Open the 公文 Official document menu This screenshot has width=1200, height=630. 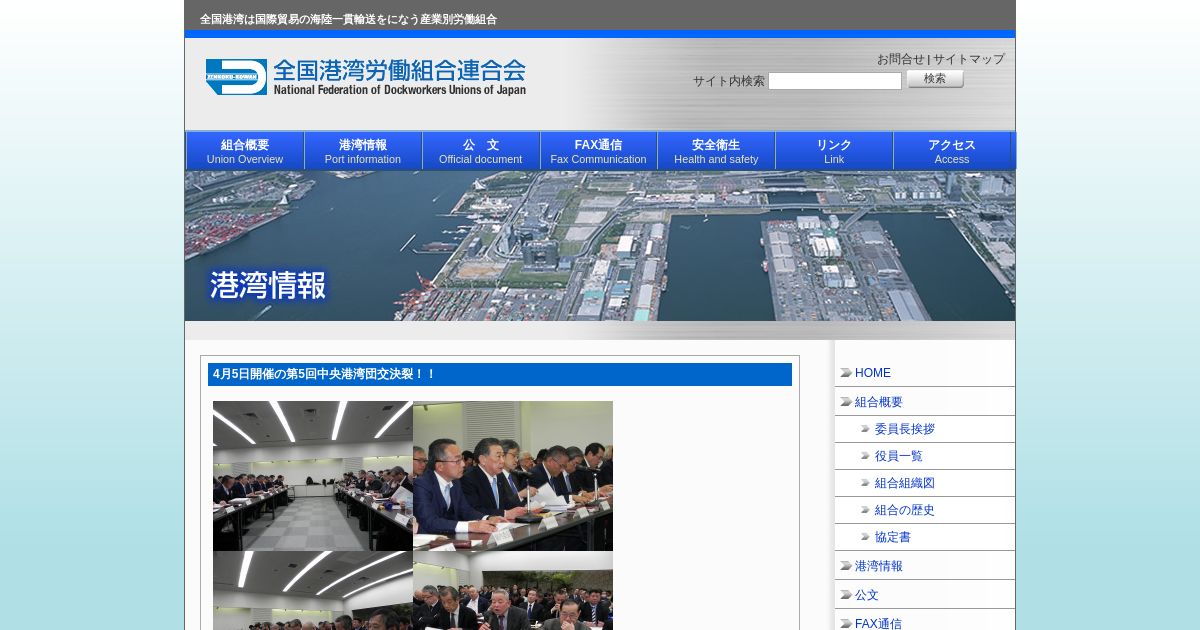(x=481, y=151)
